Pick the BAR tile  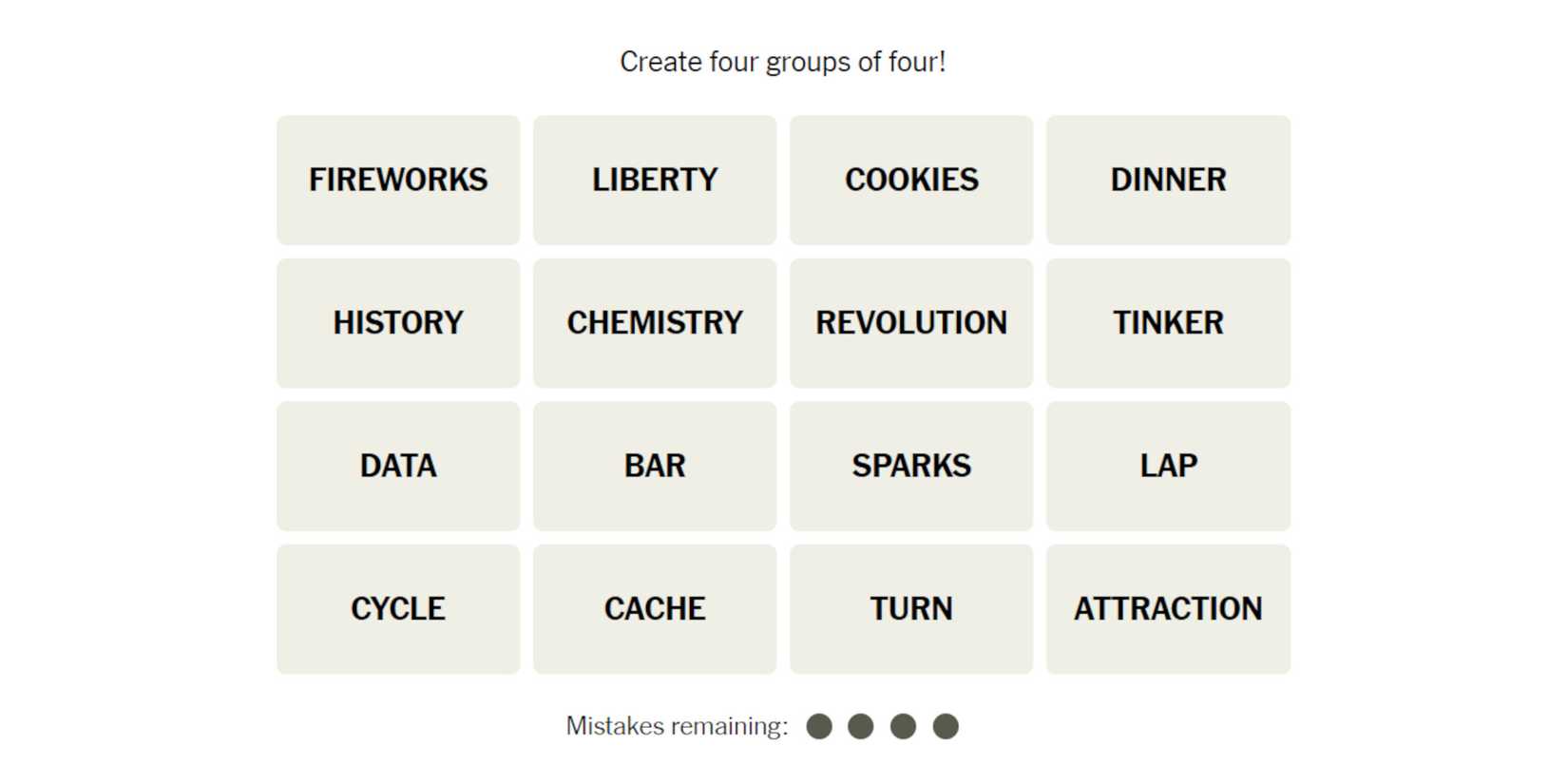(655, 467)
